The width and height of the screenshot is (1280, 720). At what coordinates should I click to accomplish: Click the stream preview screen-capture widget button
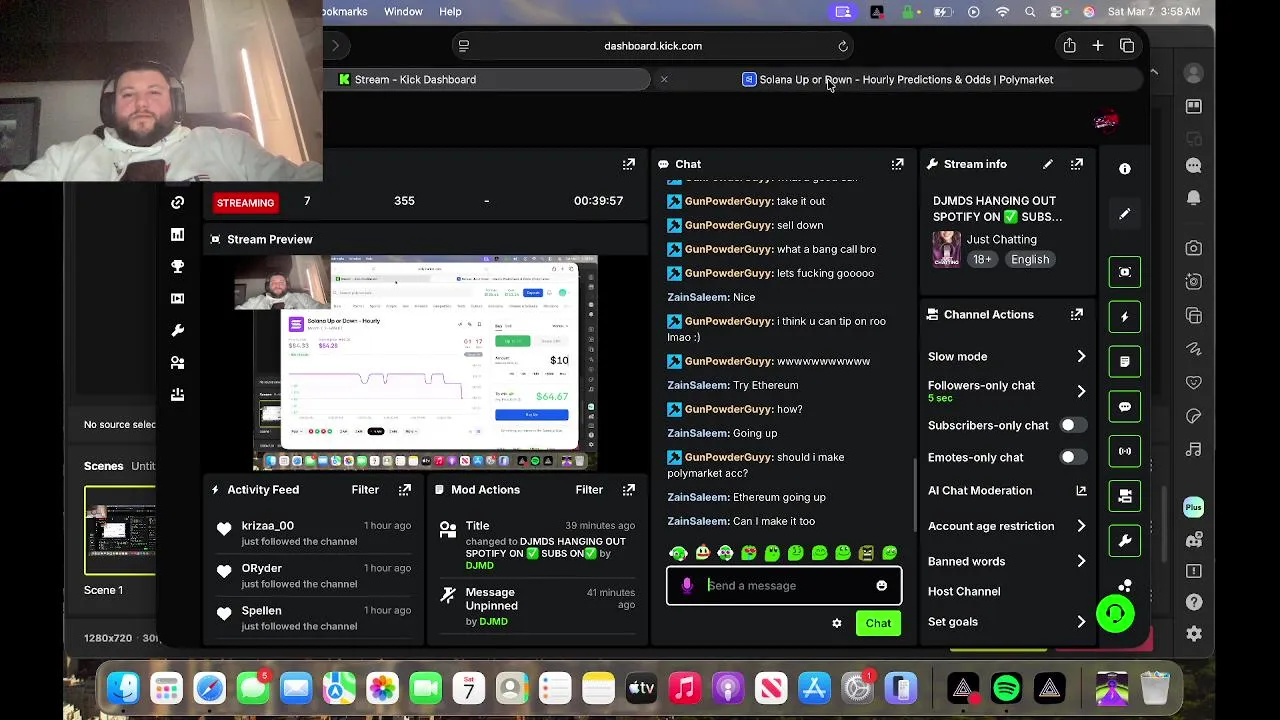click(1124, 272)
